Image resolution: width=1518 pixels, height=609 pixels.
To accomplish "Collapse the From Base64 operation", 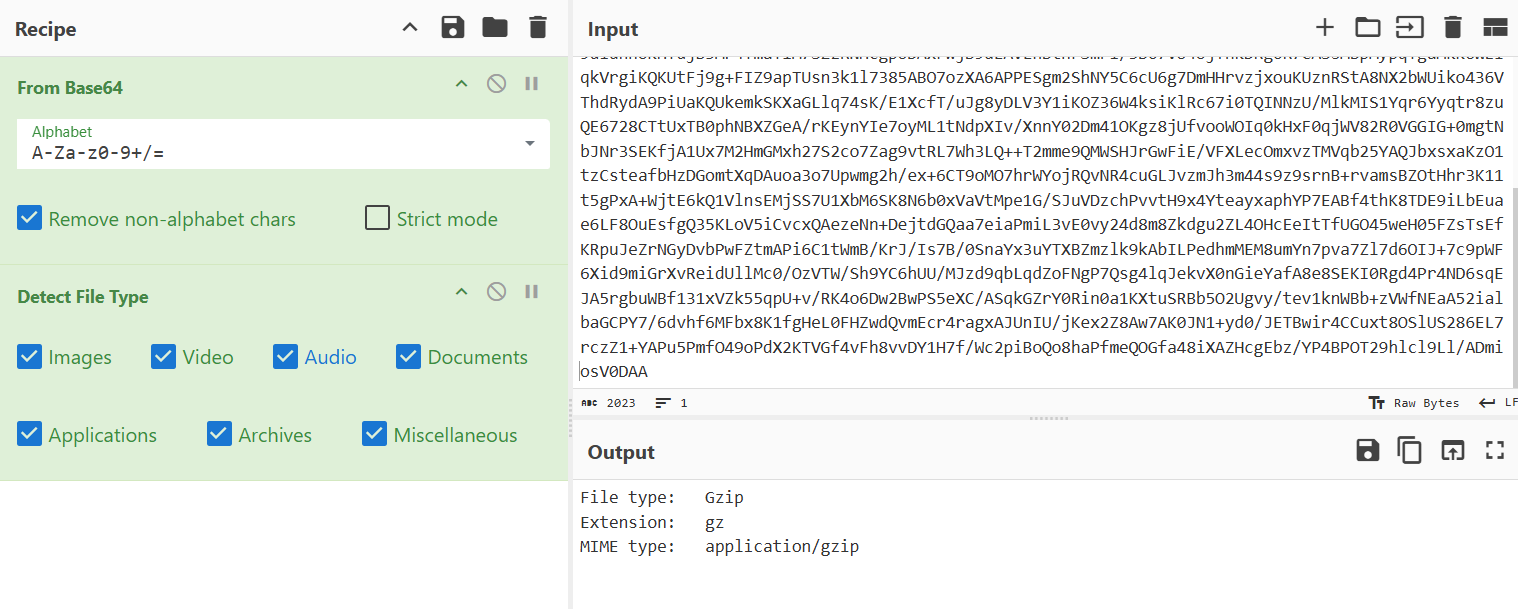I will tap(461, 84).
